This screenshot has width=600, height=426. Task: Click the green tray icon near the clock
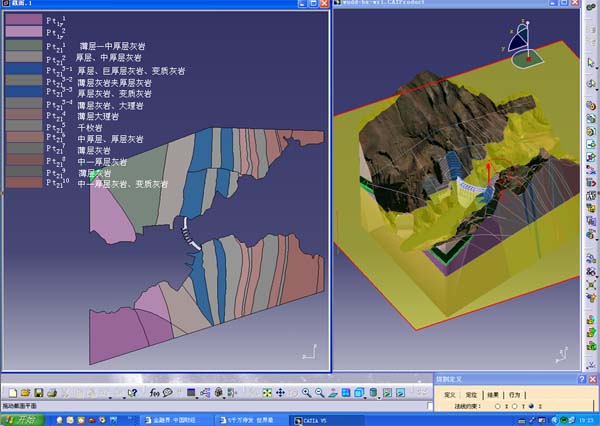(563, 420)
